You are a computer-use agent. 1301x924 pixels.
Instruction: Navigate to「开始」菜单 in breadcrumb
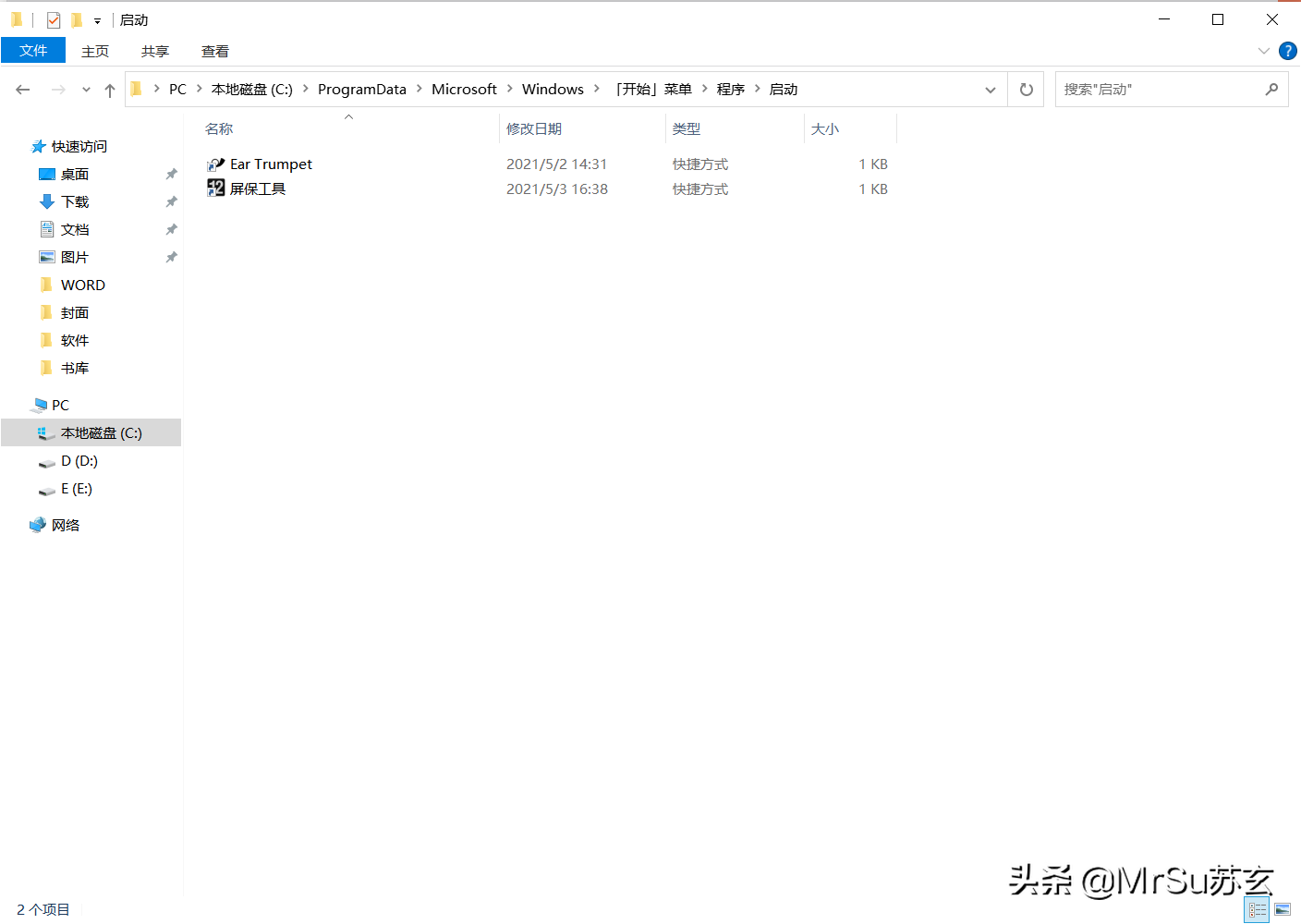[x=653, y=89]
